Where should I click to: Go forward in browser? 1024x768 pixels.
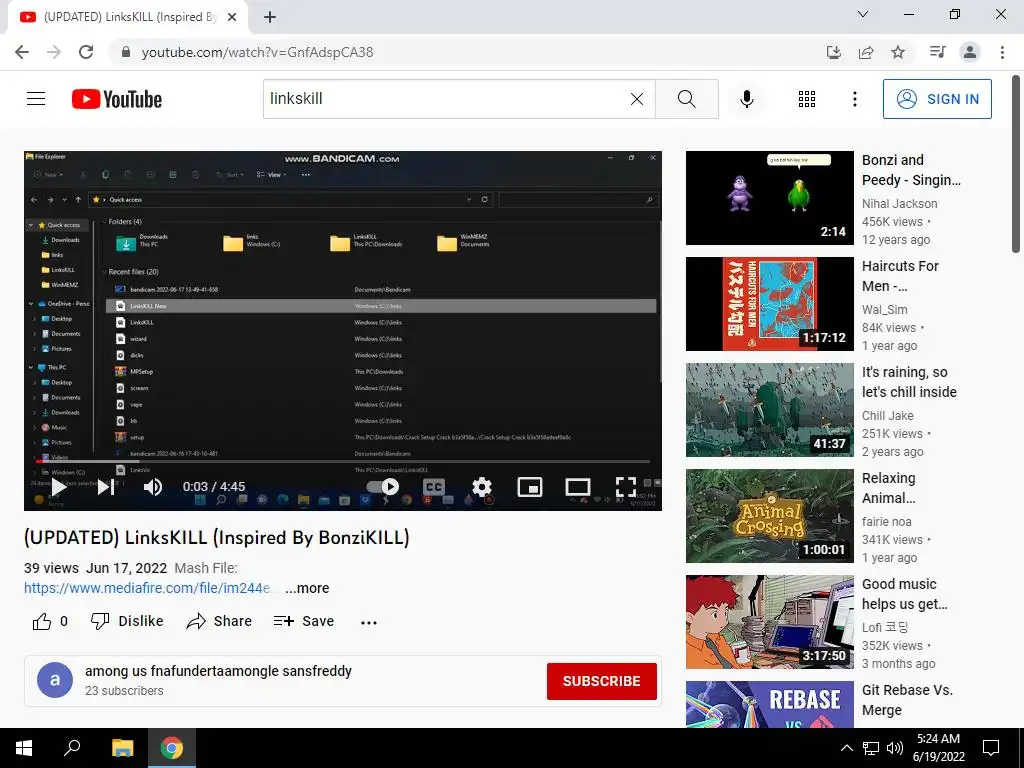coord(54,52)
